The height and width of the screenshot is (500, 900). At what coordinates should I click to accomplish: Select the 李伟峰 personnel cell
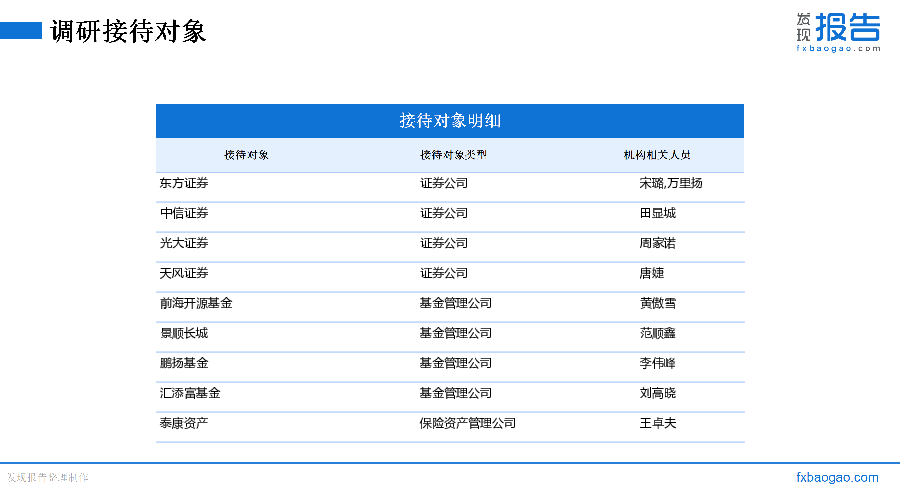(x=658, y=363)
